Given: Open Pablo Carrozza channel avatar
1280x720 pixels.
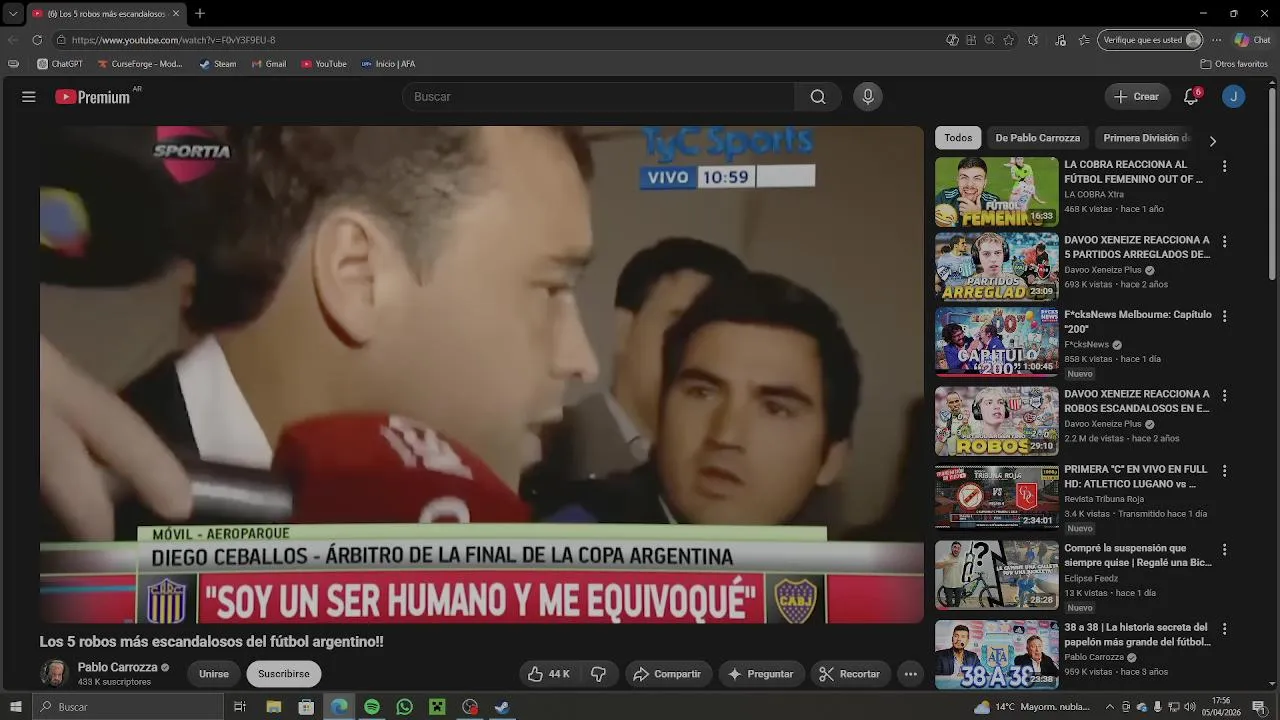Looking at the screenshot, I should click(54, 673).
